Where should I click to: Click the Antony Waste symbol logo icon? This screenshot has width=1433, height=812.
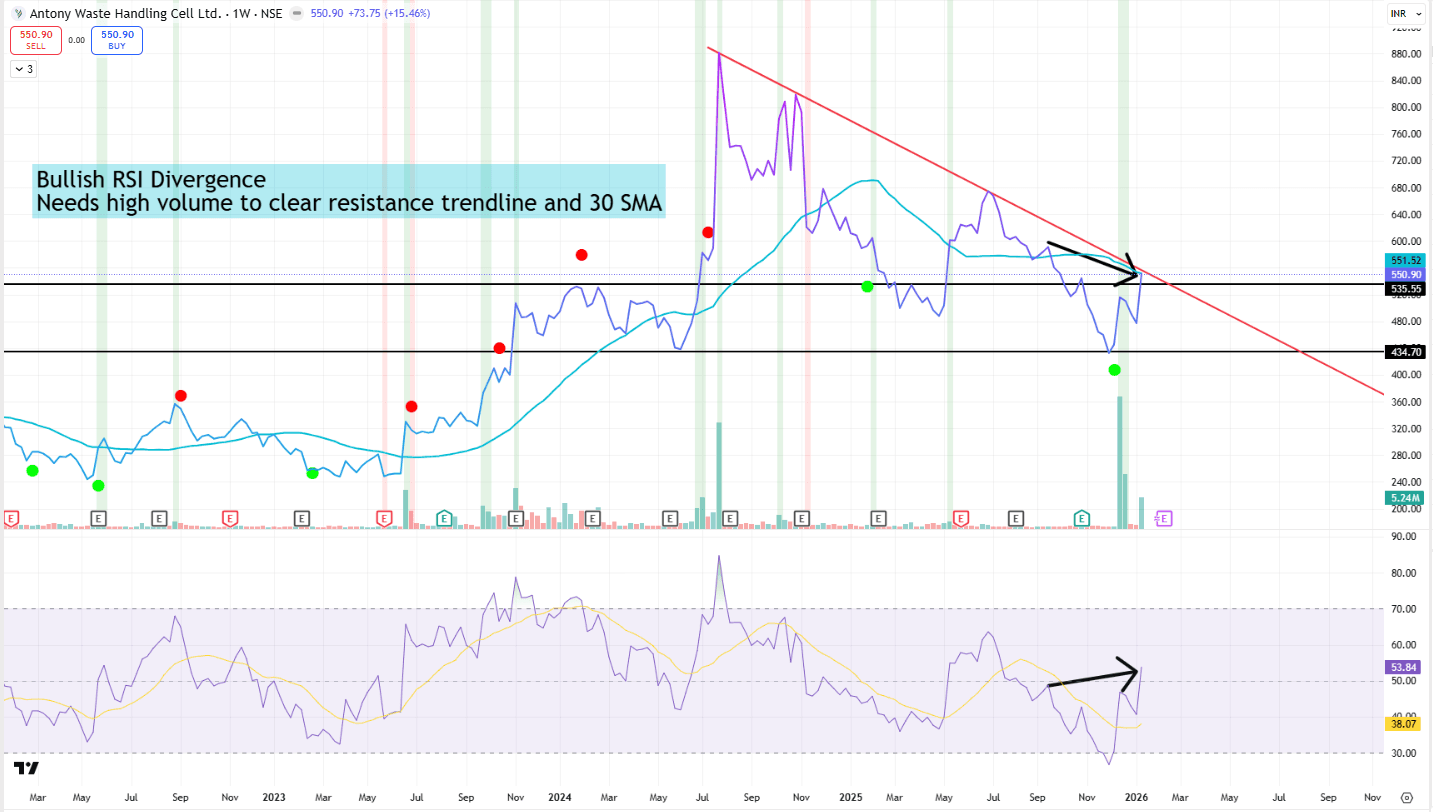click(x=19, y=14)
